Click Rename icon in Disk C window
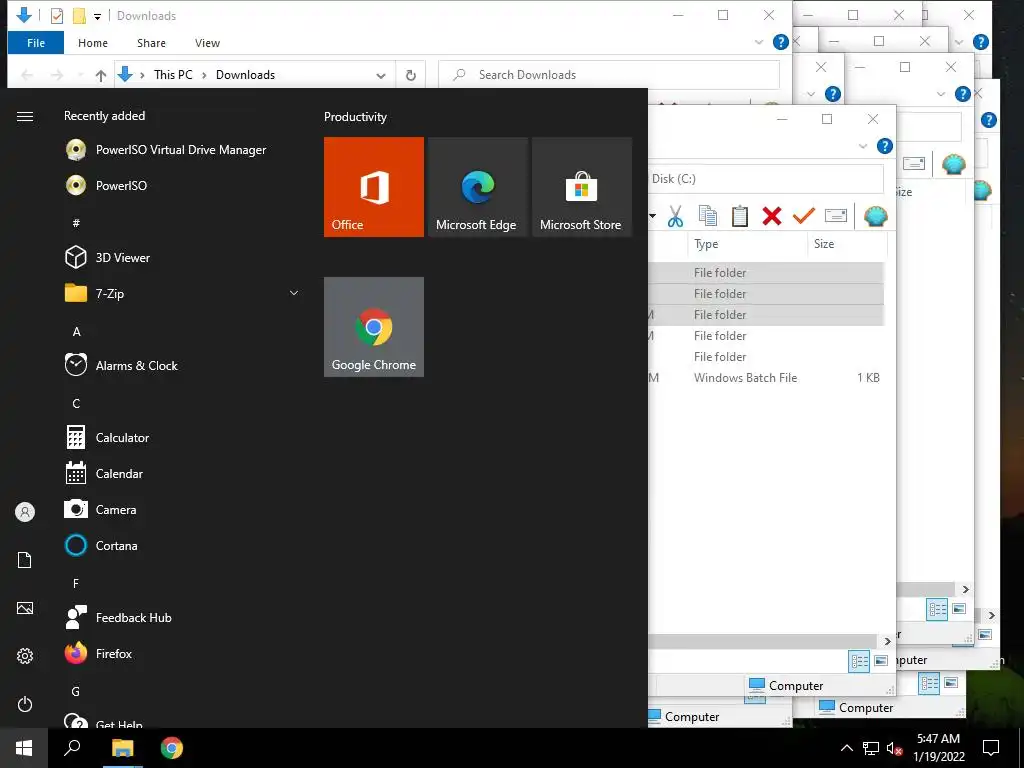This screenshot has height=768, width=1024. click(836, 216)
